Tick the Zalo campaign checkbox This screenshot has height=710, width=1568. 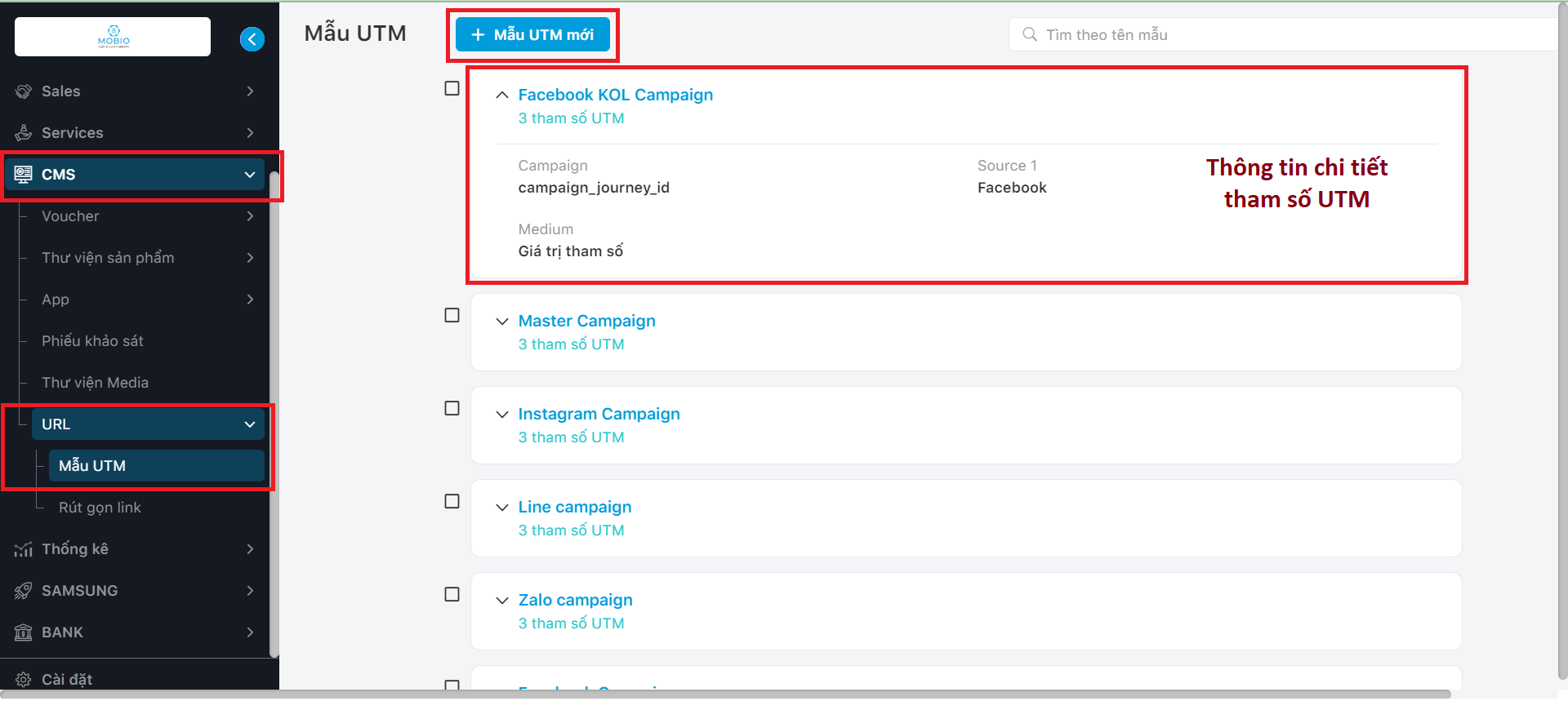coord(452,594)
